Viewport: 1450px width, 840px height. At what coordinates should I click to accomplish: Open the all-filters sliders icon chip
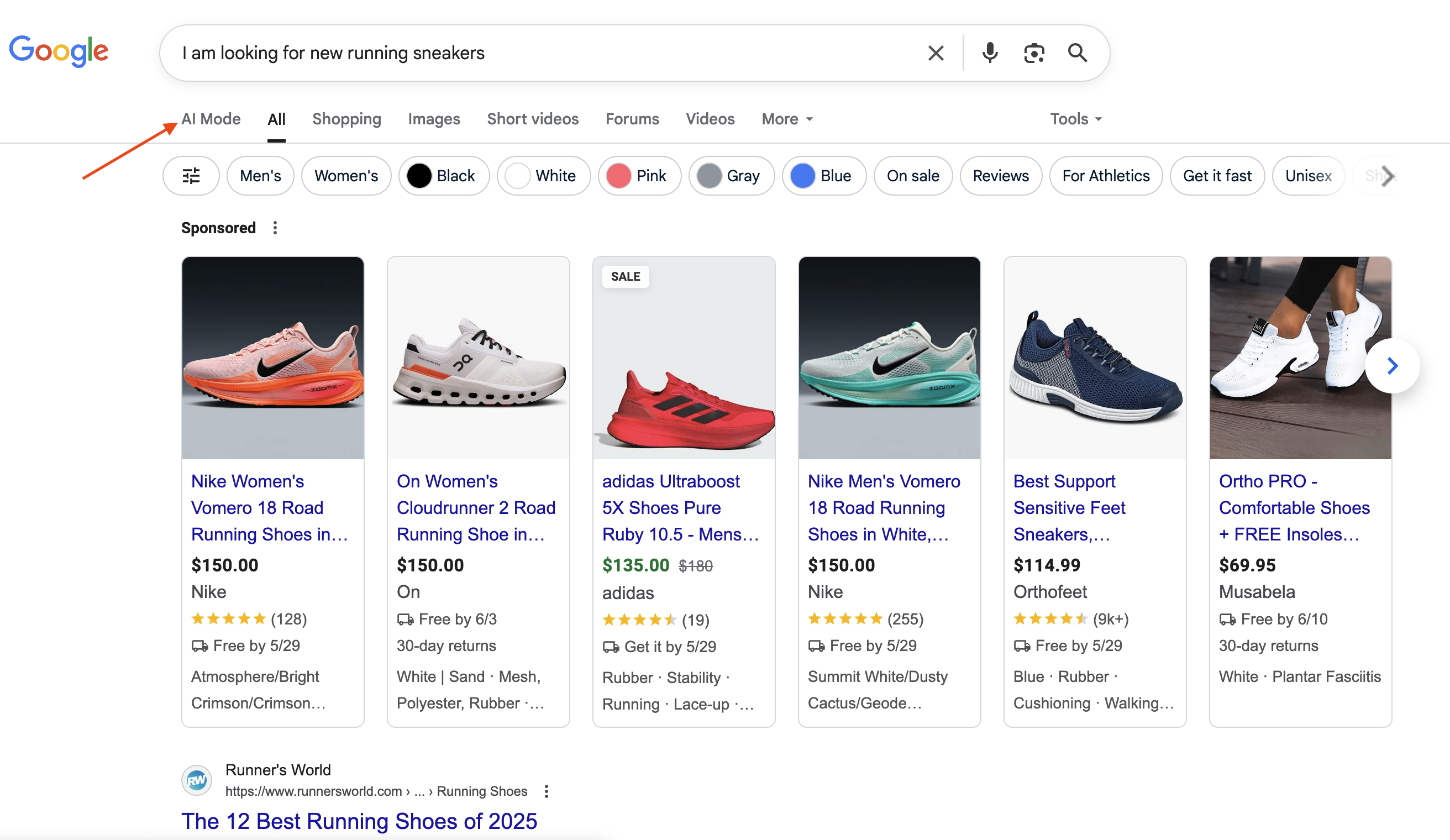[191, 176]
